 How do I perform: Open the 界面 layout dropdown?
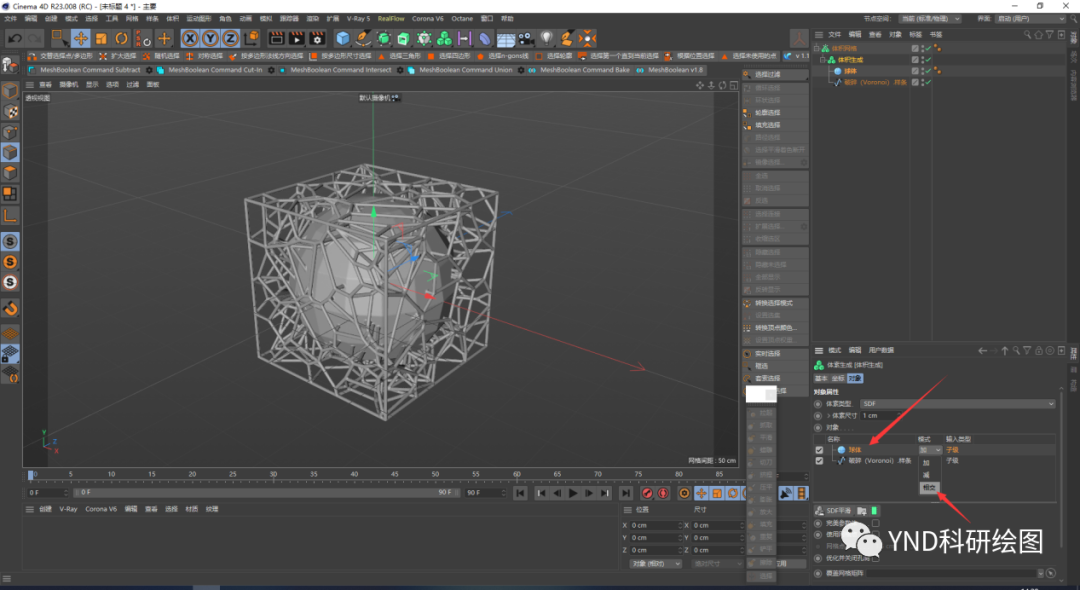1030,19
